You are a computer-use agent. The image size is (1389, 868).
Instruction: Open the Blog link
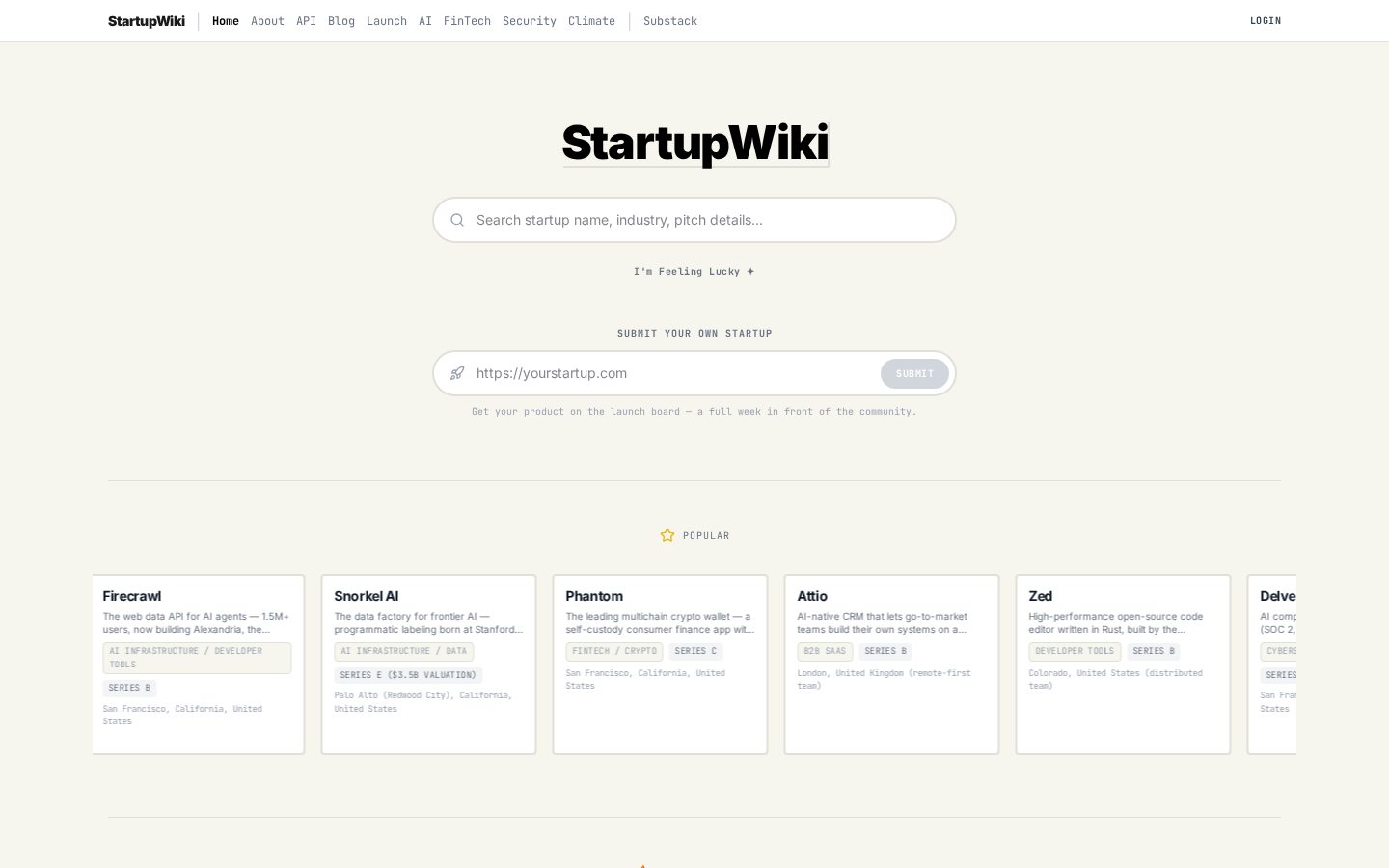341,21
